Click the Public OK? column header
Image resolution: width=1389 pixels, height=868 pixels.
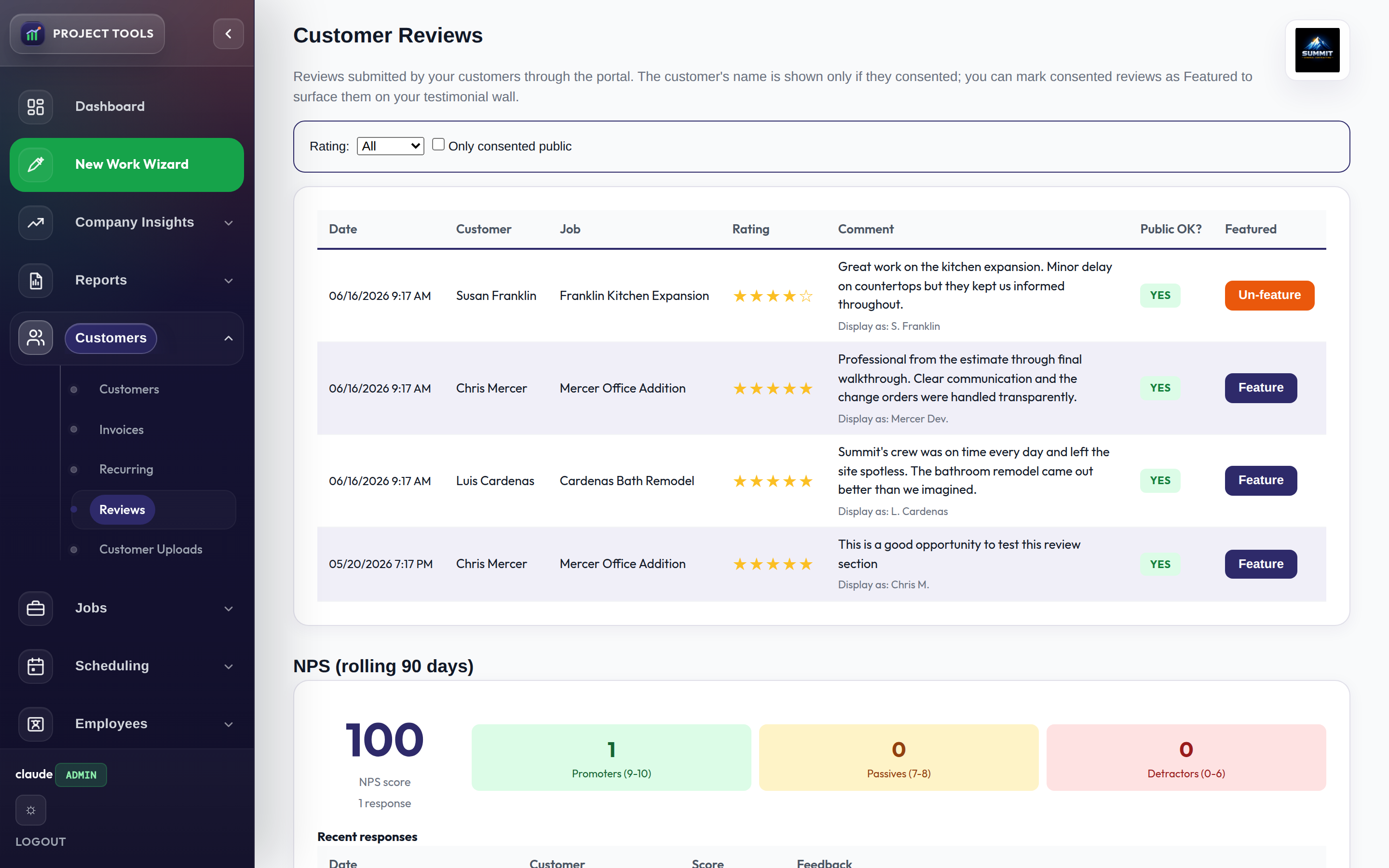1171,229
